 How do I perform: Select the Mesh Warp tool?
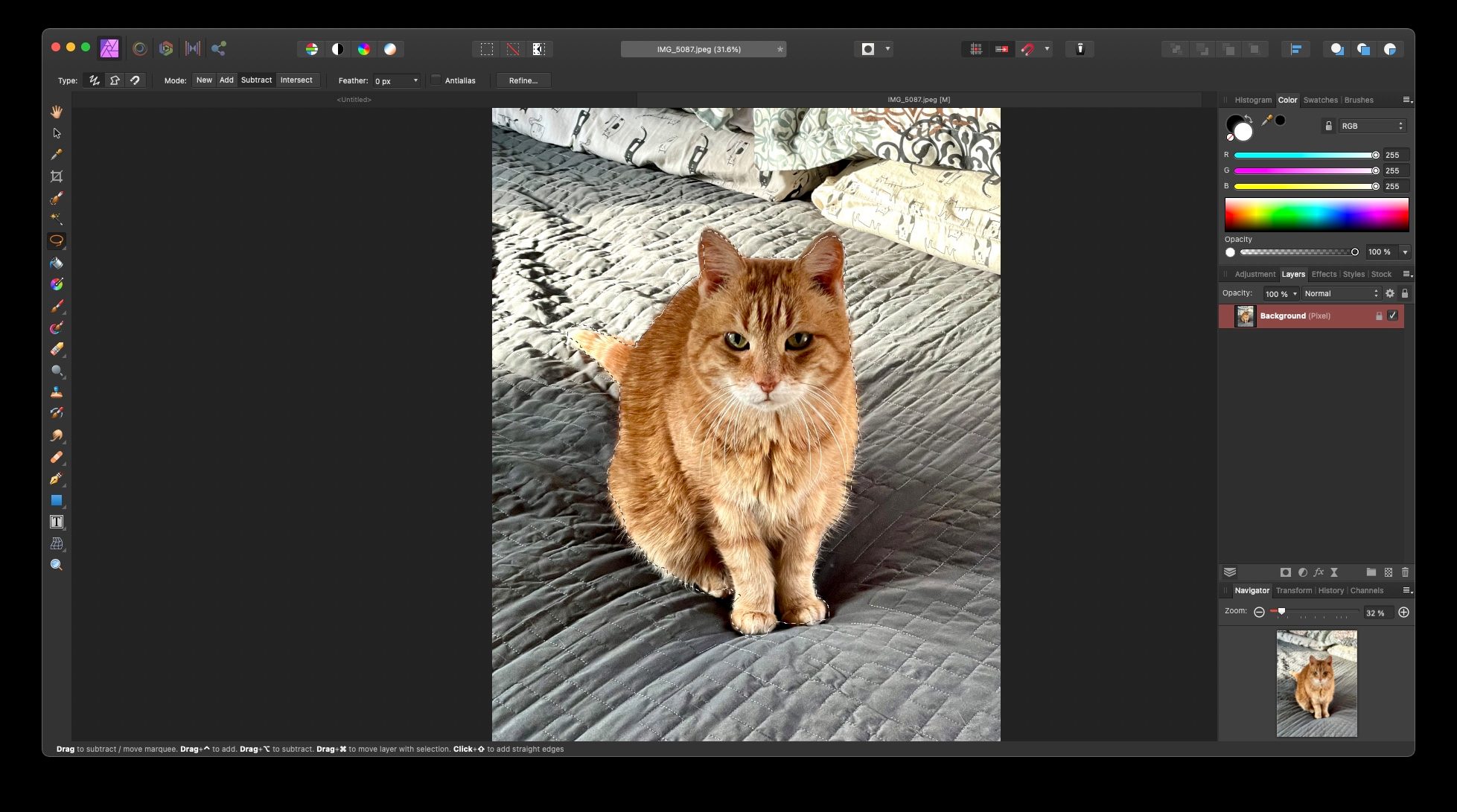pos(57,543)
